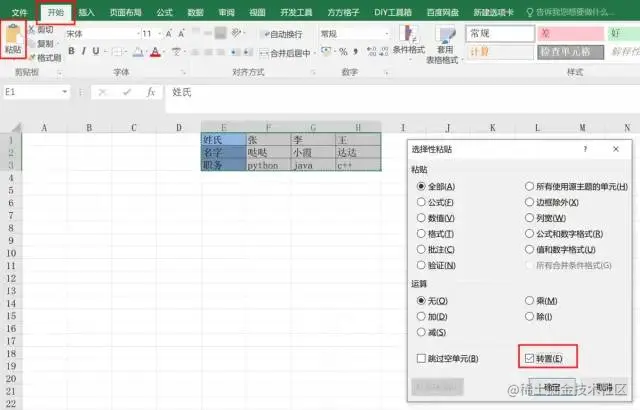640x410 pixels.
Task: Open Merge & Center dropdown arrow
Action: point(314,53)
